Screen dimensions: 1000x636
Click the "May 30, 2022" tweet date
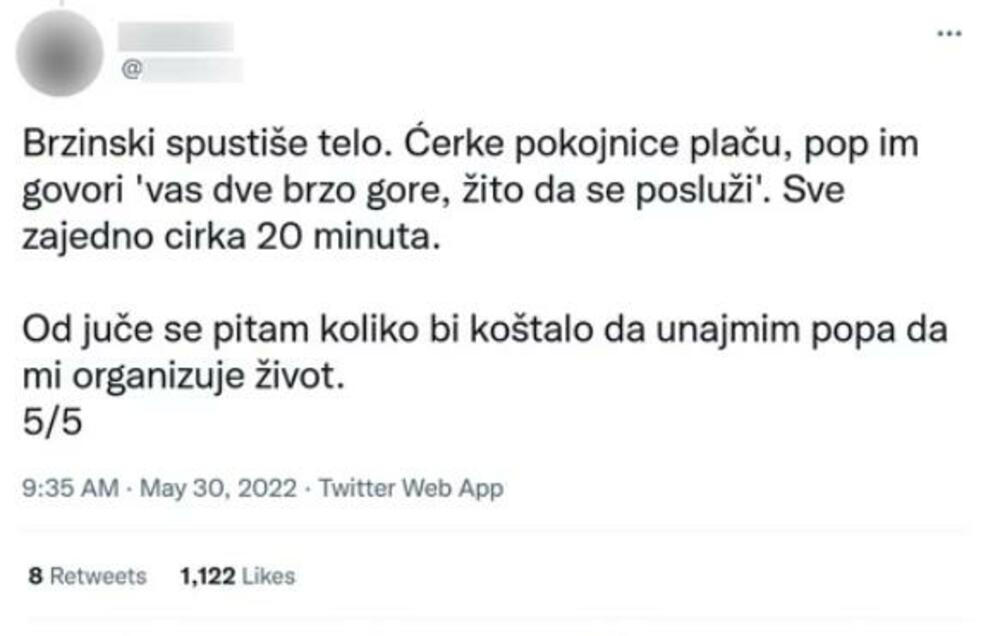[x=218, y=490]
